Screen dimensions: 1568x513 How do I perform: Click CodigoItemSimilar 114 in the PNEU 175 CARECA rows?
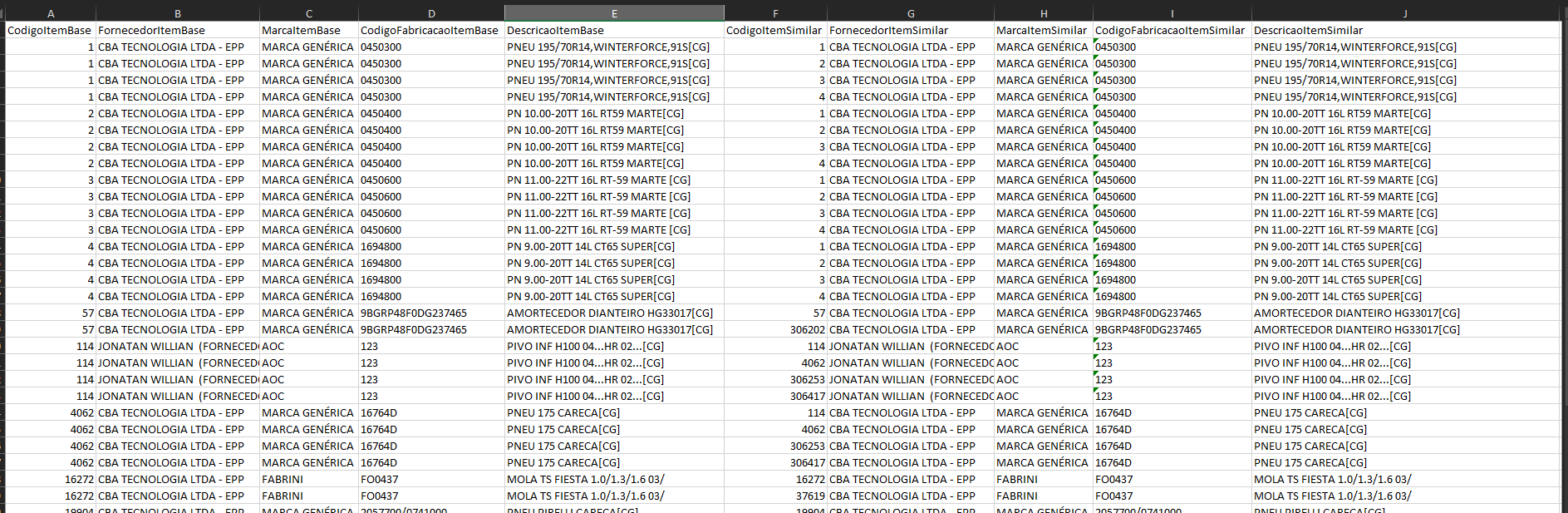coord(775,412)
